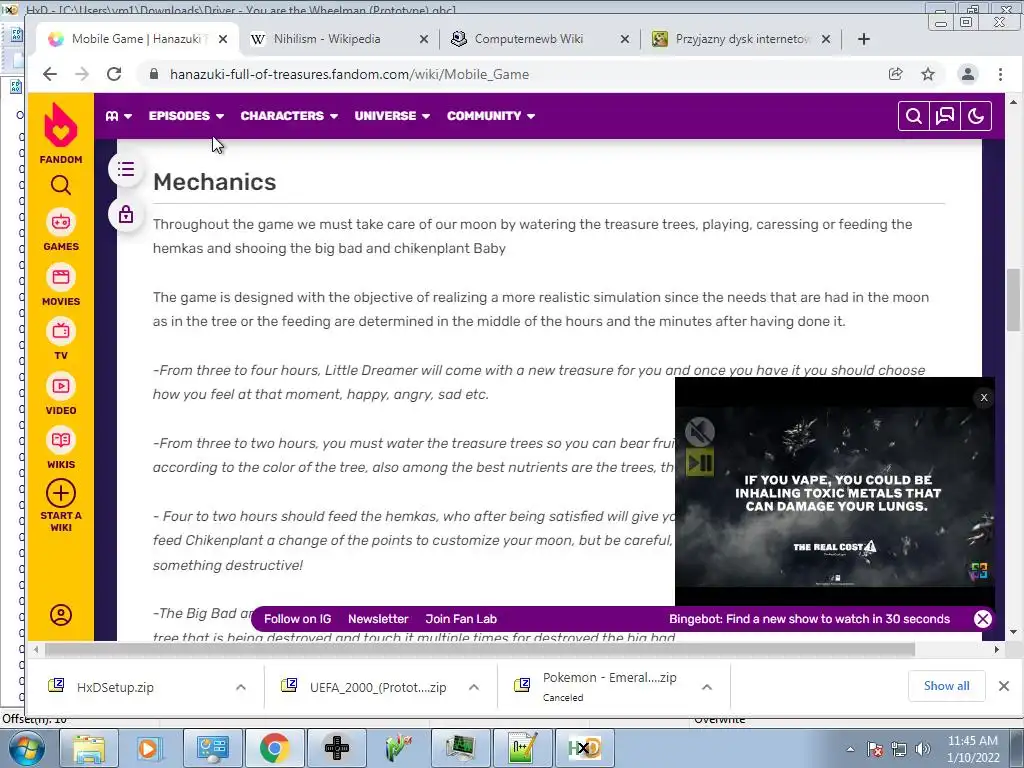Click the Newsletter link

378,619
